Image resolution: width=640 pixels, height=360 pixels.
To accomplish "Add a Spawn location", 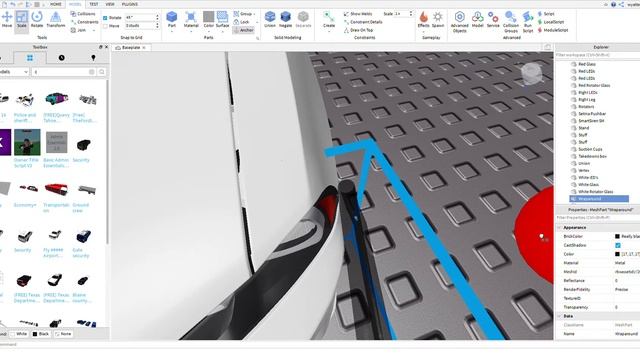I will [x=438, y=19].
